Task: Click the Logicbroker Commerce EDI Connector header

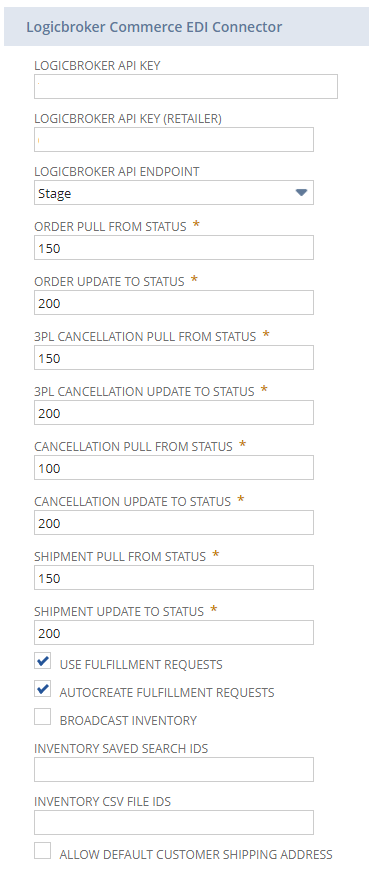Action: coord(187,26)
